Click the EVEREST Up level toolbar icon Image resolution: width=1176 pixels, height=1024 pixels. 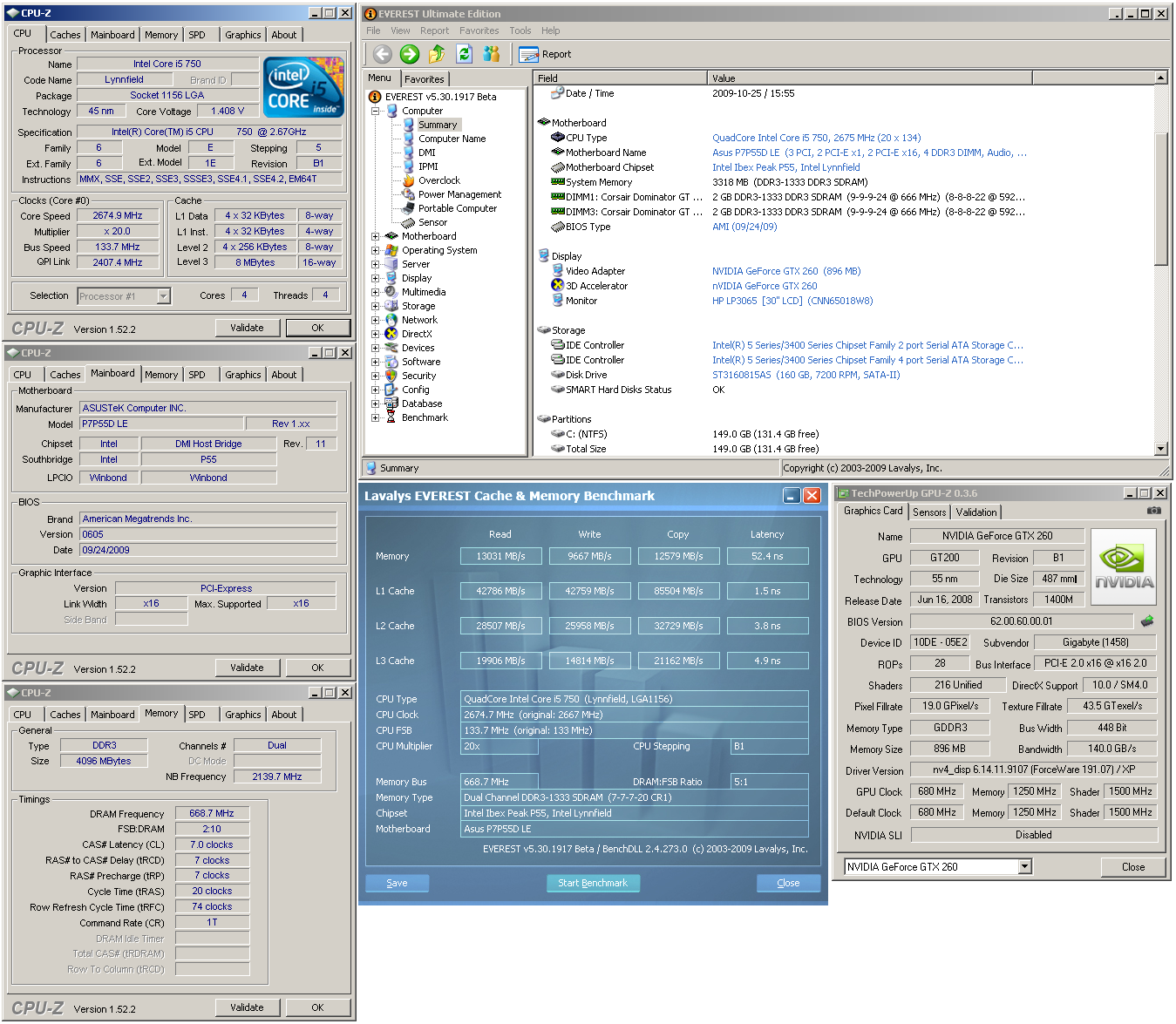(437, 54)
